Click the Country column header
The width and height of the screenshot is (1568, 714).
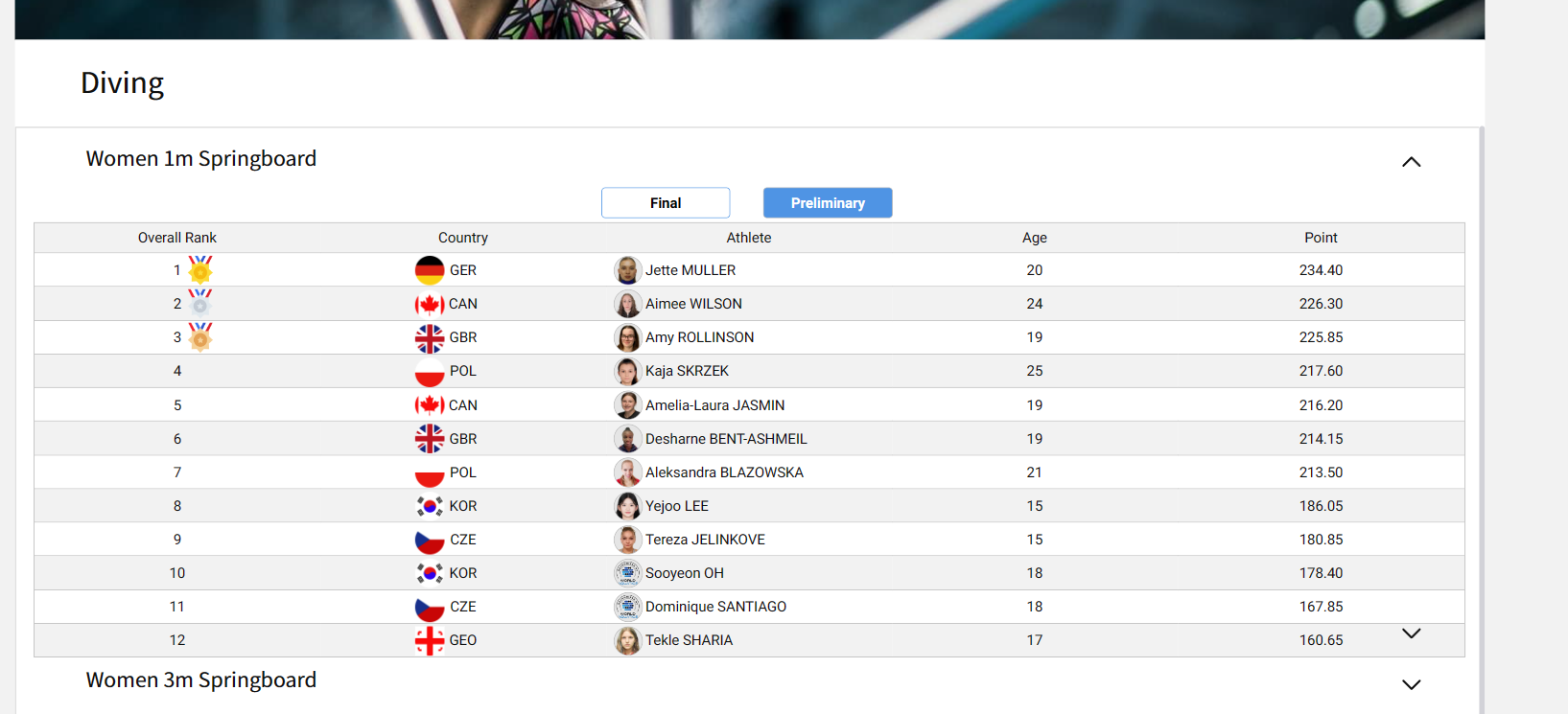point(463,238)
